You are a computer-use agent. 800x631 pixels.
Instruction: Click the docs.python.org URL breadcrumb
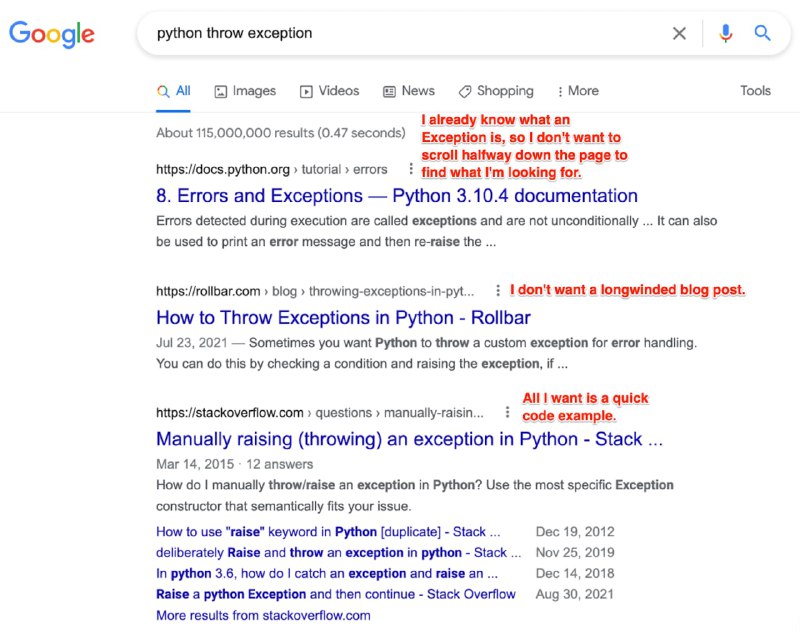pos(271,169)
